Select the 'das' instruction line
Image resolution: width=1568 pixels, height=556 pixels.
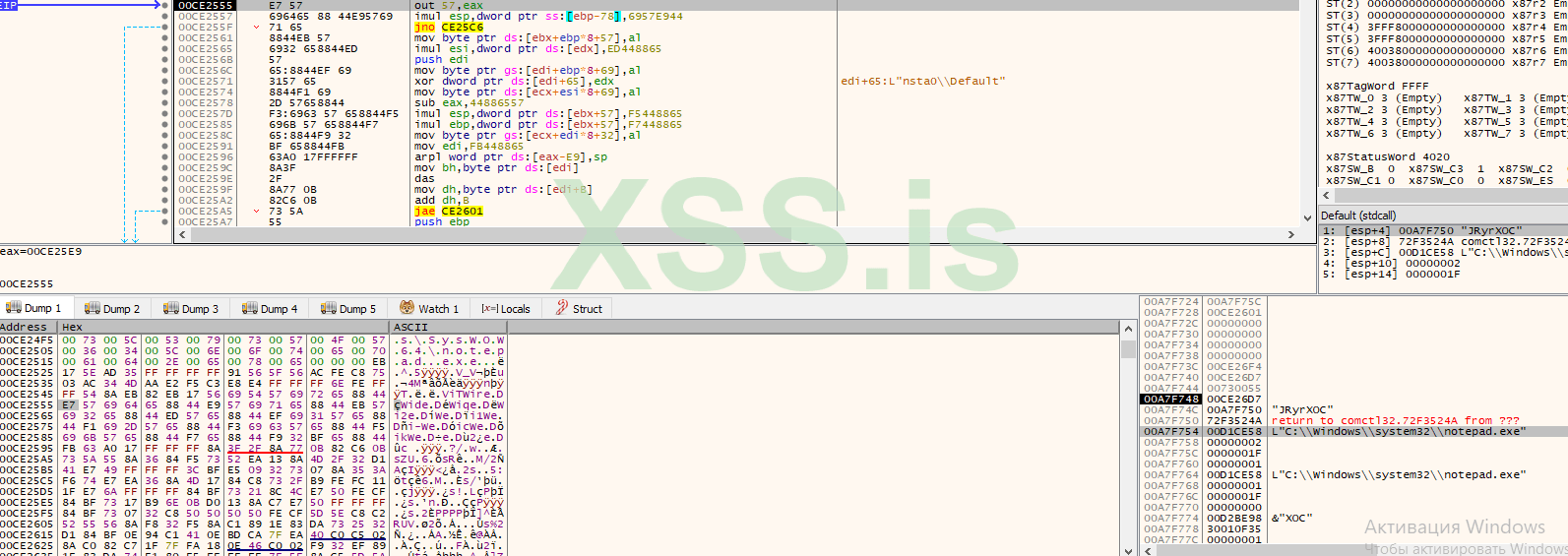424,179
